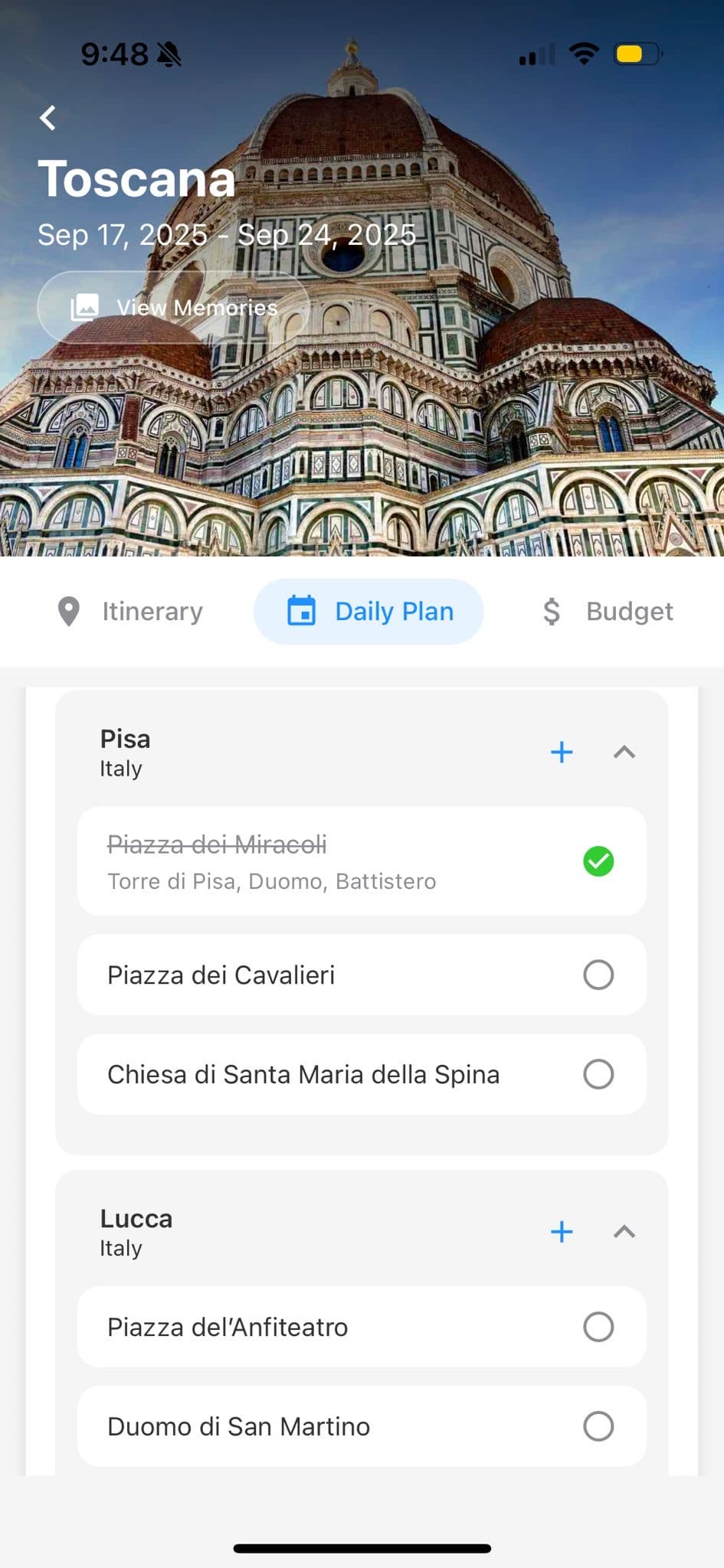Tap the back arrow icon
Screen dimensions: 724x1568
click(x=48, y=118)
